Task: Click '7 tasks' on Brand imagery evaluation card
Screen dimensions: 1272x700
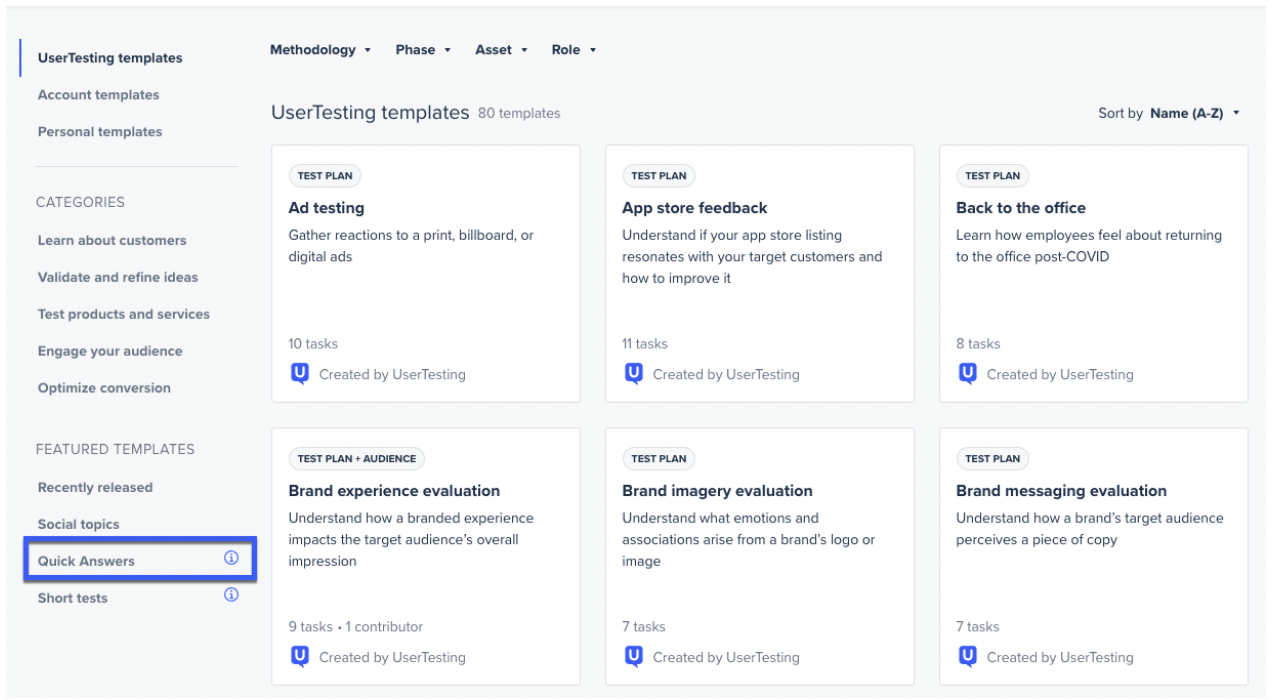Action: point(644,627)
